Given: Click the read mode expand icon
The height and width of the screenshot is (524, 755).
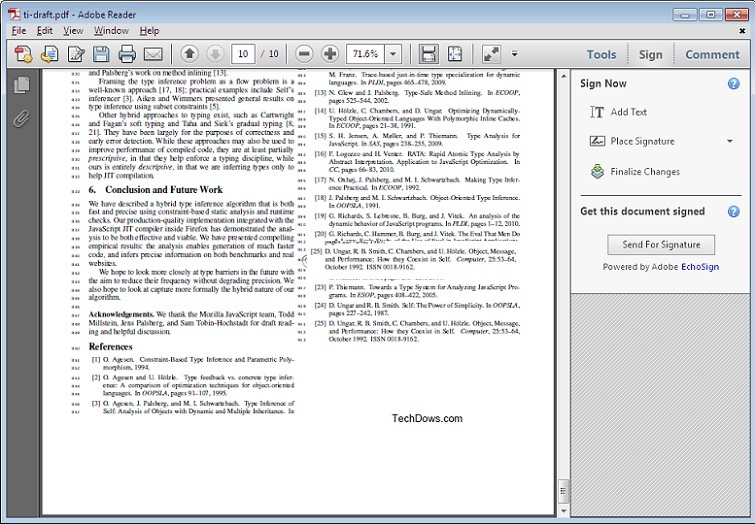Looking at the screenshot, I should coord(491,54).
